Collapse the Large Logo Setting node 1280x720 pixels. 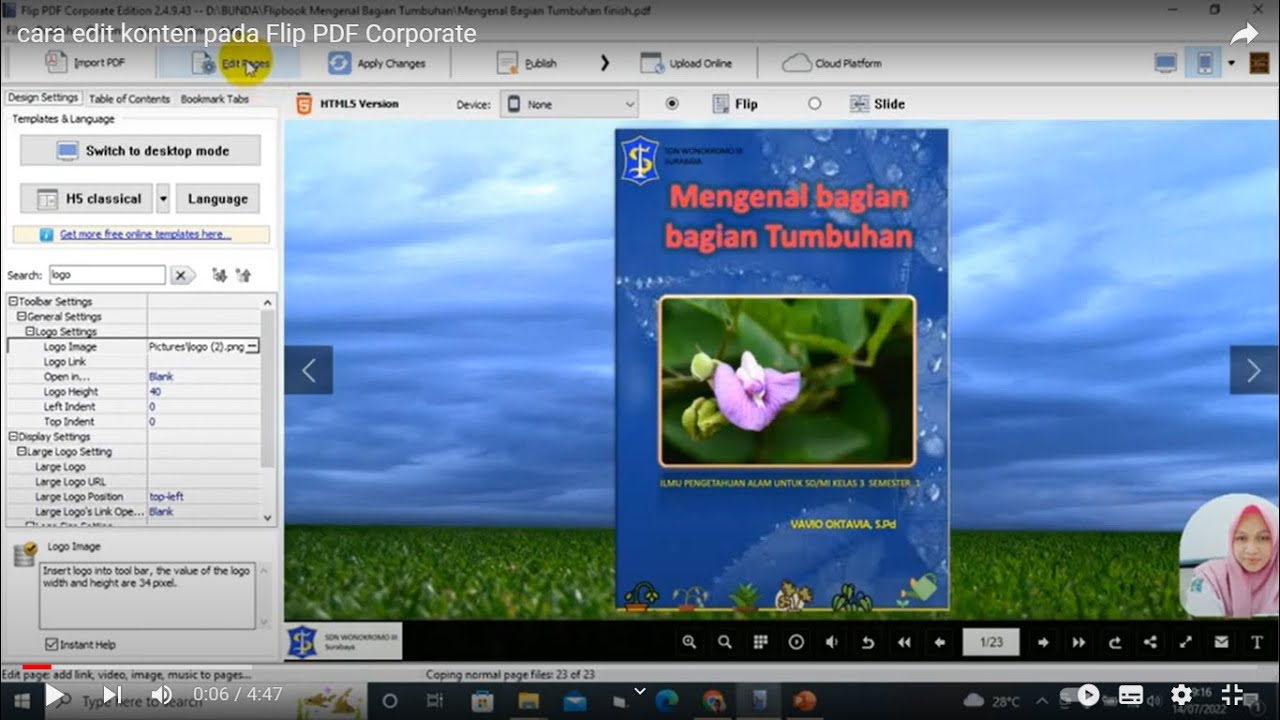click(x=21, y=451)
